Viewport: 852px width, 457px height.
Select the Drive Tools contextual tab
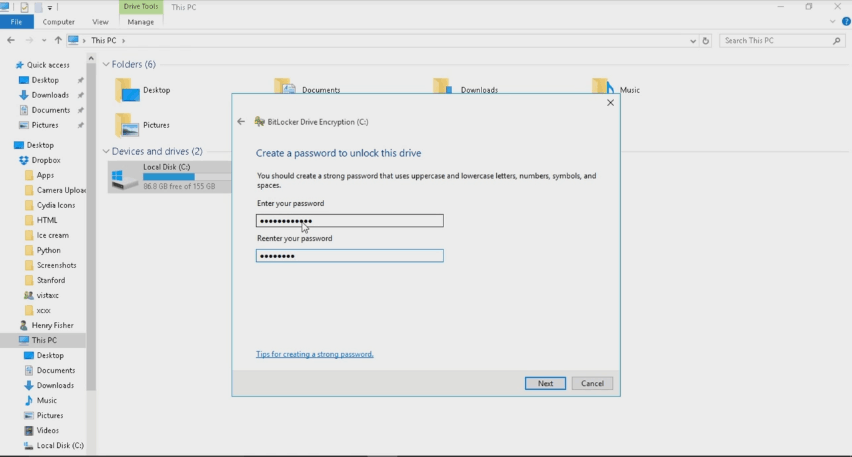click(141, 7)
